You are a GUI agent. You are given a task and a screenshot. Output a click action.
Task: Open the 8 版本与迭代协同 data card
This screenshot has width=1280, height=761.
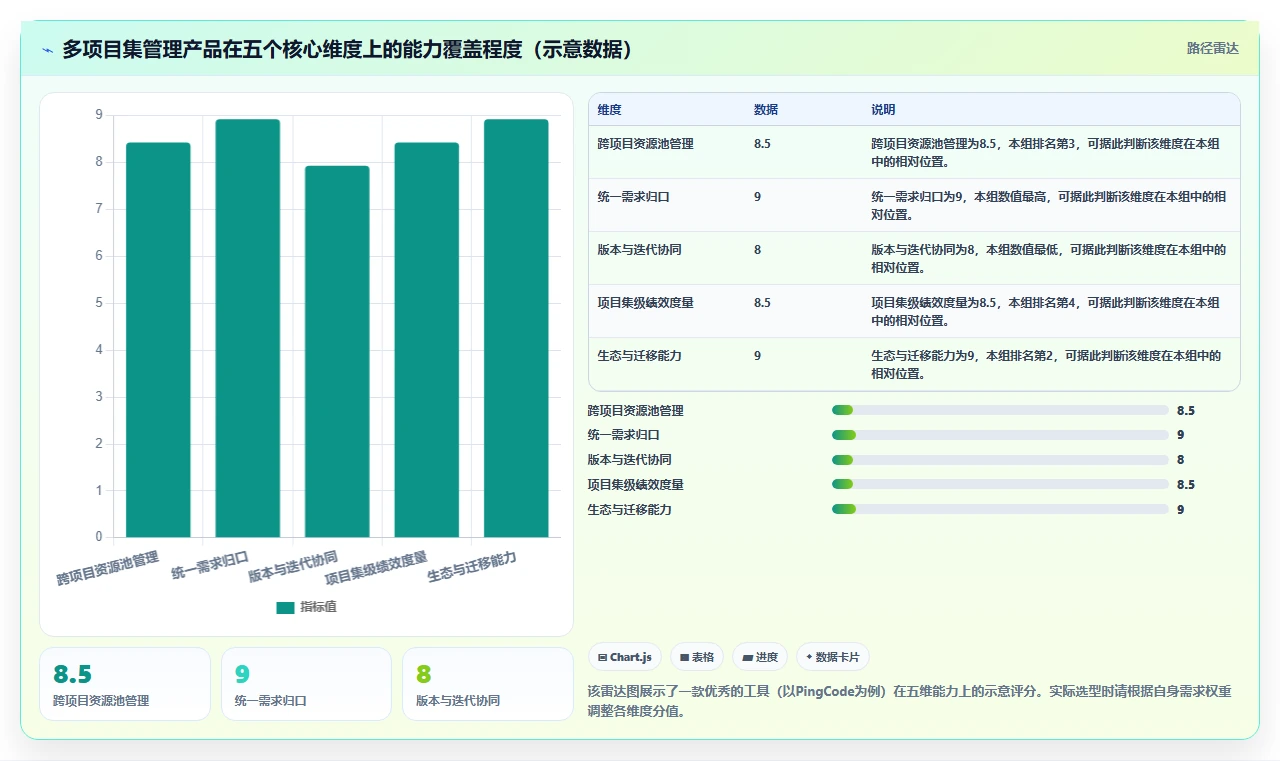[487, 684]
